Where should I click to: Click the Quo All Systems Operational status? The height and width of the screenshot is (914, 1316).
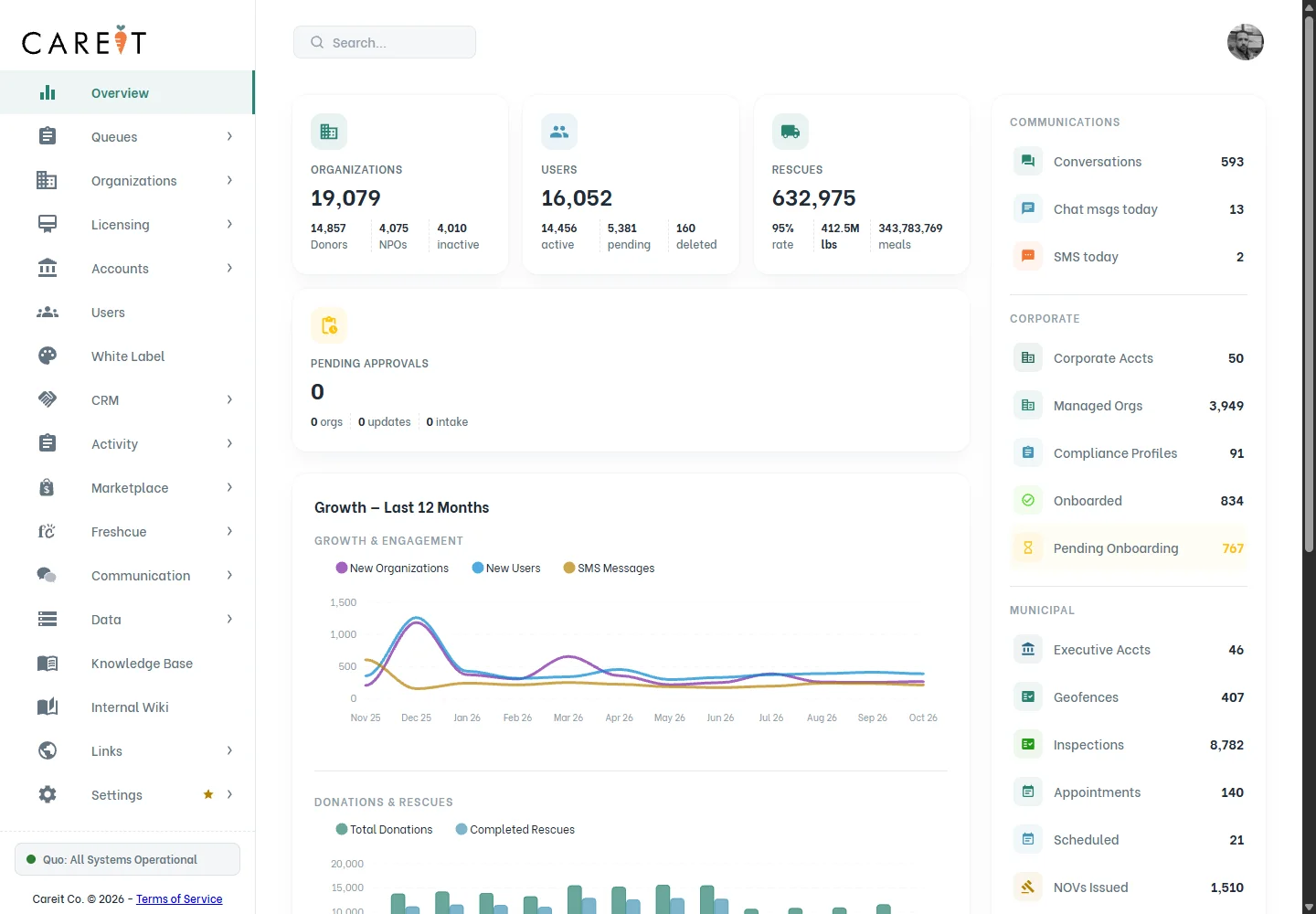[x=127, y=859]
